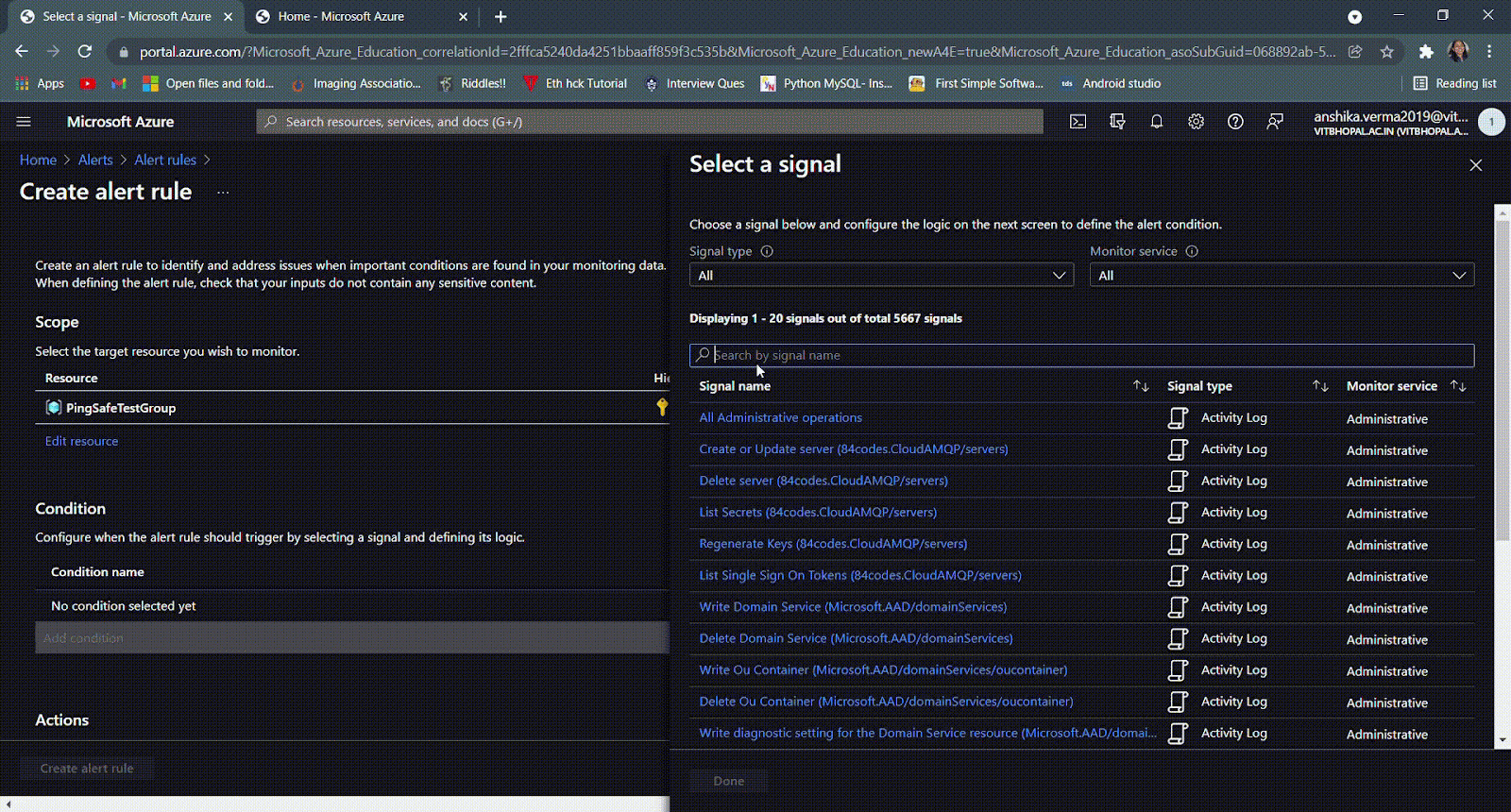Switch to the Home - Microsoft Azure tab
Image resolution: width=1511 pixels, height=812 pixels.
[341, 17]
